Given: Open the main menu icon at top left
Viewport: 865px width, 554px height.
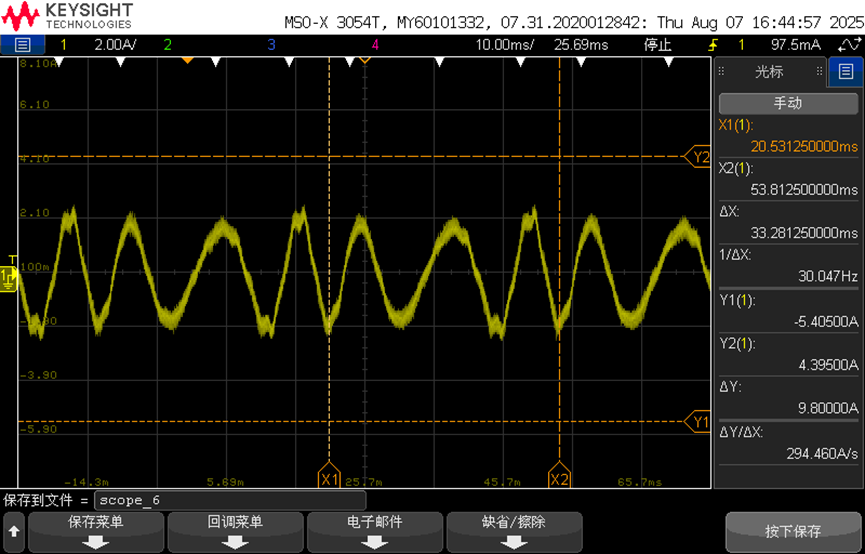Looking at the screenshot, I should (x=22, y=45).
